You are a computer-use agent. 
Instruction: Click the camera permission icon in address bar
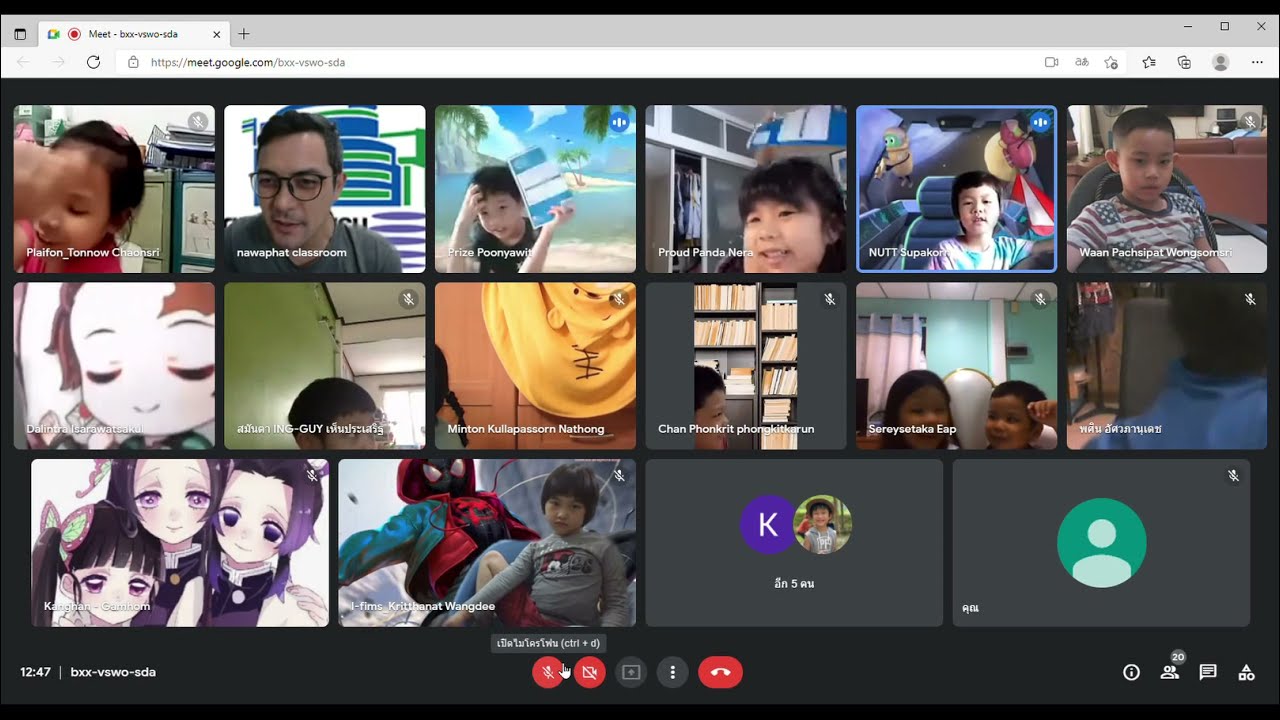1051,62
